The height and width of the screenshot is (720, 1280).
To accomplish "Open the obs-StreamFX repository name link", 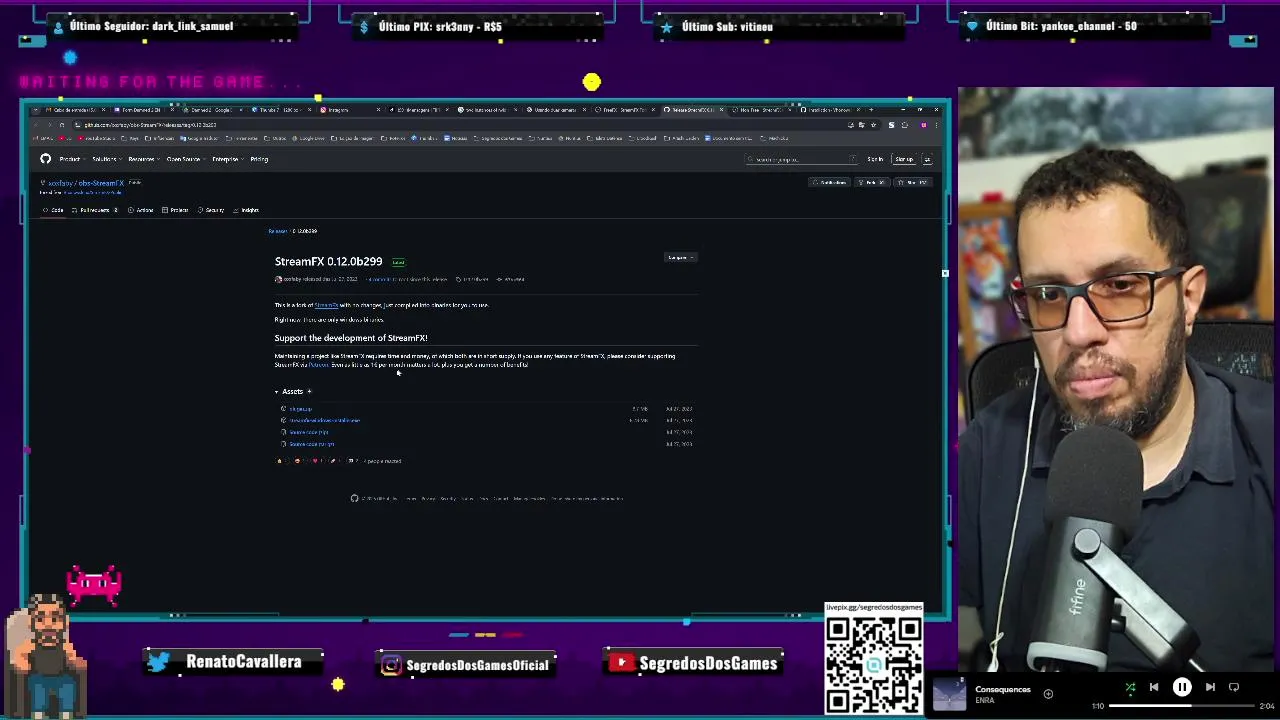I will pyautogui.click(x=101, y=183).
